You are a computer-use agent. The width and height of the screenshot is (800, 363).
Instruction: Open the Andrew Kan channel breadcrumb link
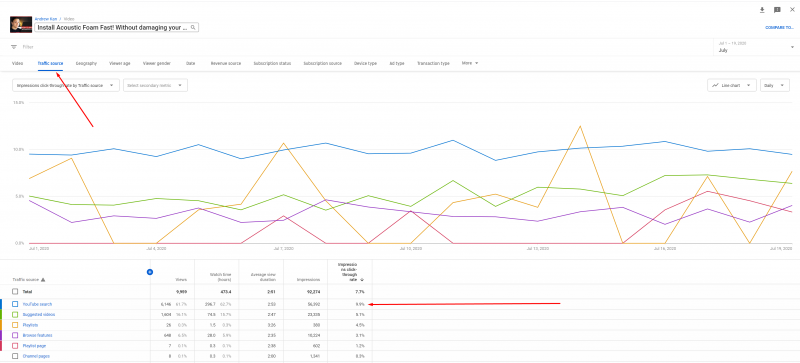coord(46,18)
